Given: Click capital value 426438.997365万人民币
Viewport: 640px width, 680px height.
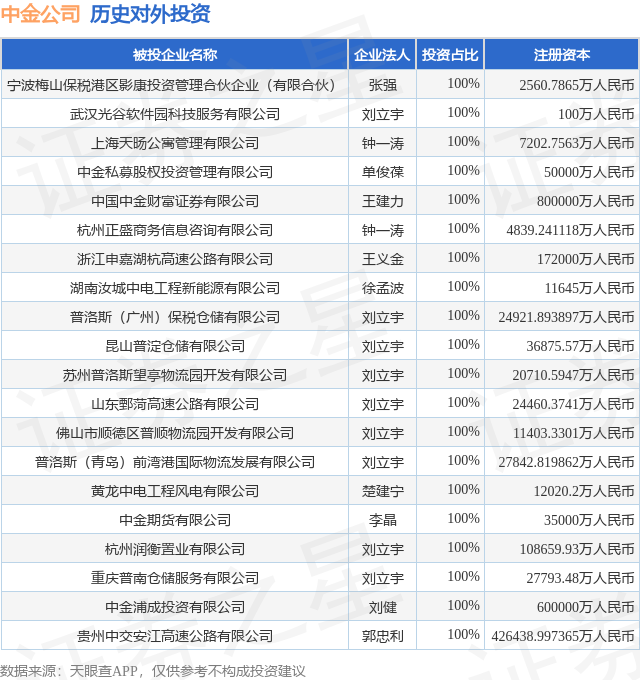Looking at the screenshot, I should [x=563, y=636].
